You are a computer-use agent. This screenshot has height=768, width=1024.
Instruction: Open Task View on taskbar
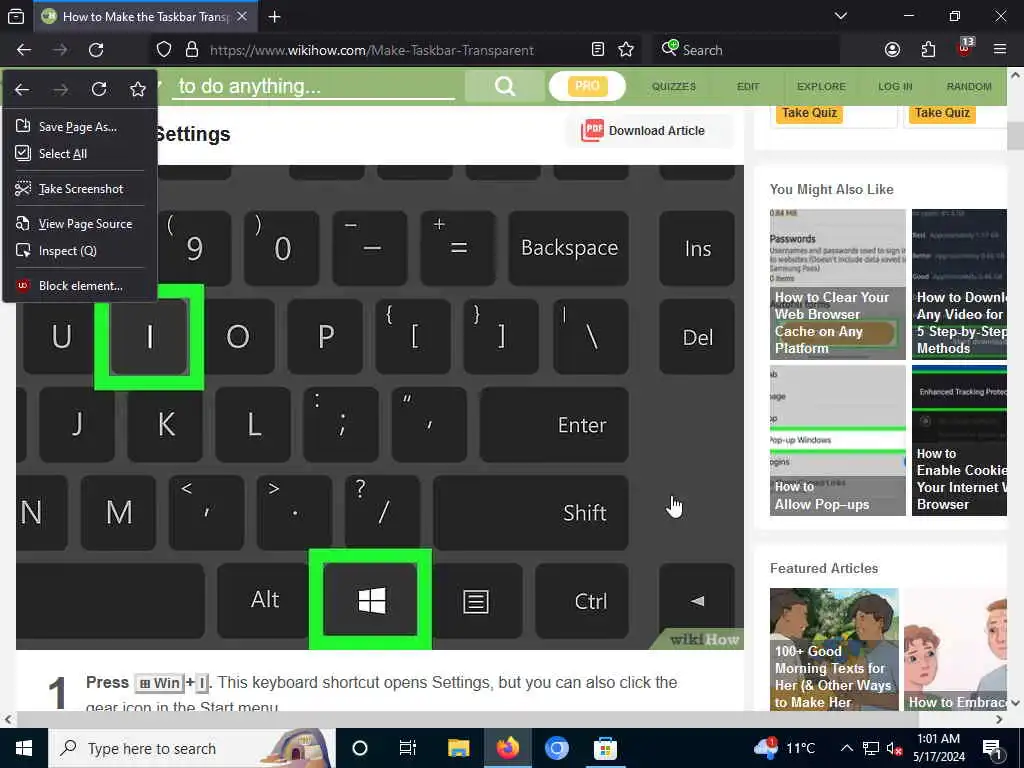pyautogui.click(x=408, y=748)
